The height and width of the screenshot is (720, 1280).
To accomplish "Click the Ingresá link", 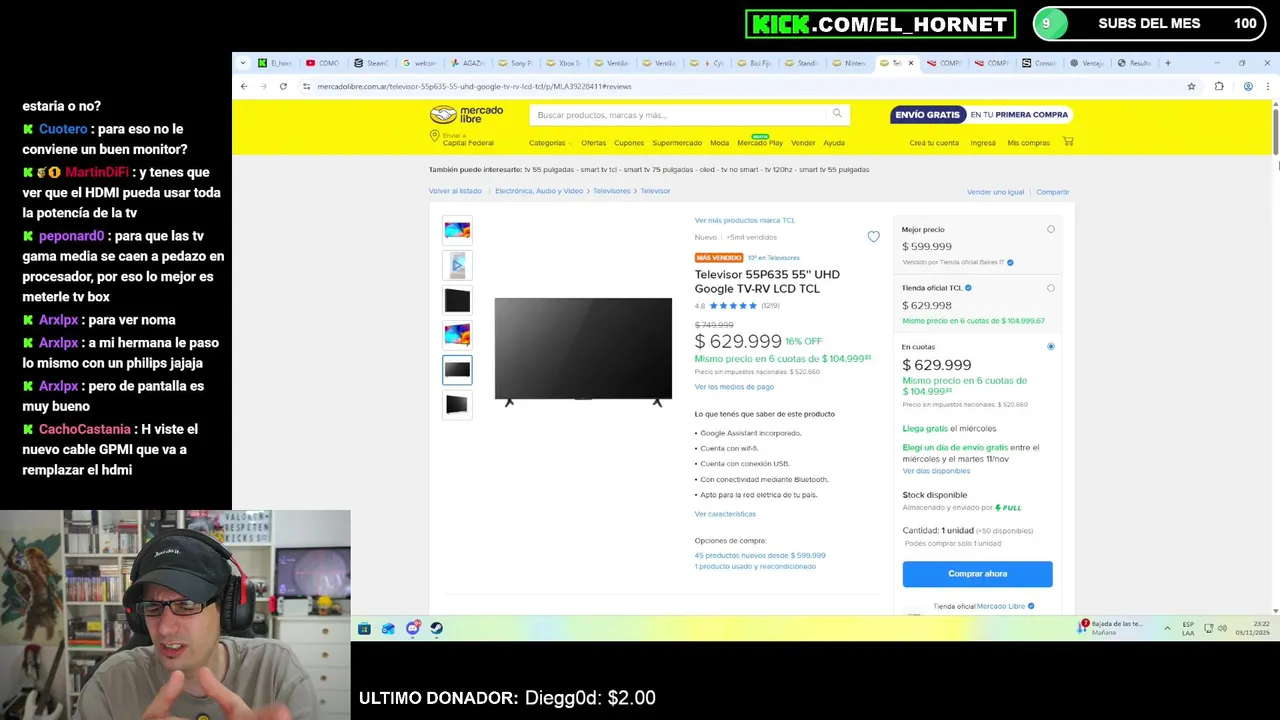I will point(983,143).
